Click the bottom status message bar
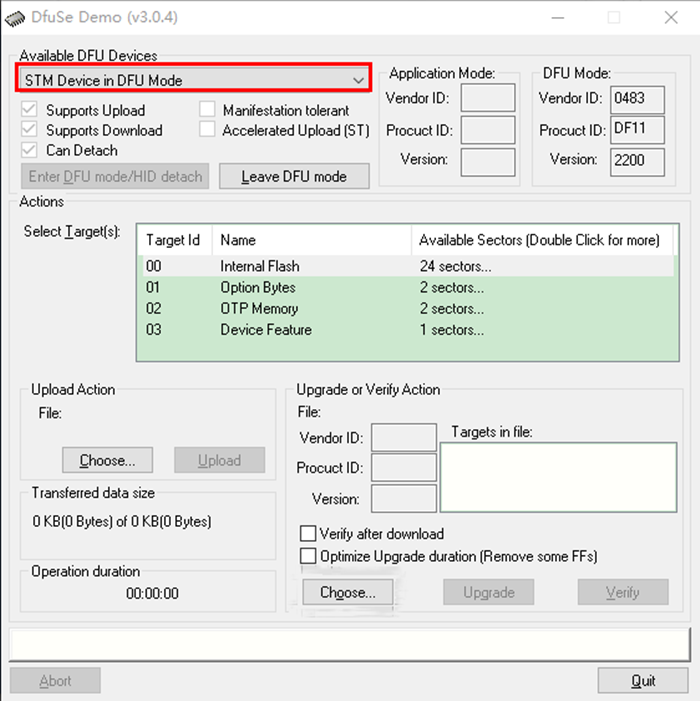 350,644
